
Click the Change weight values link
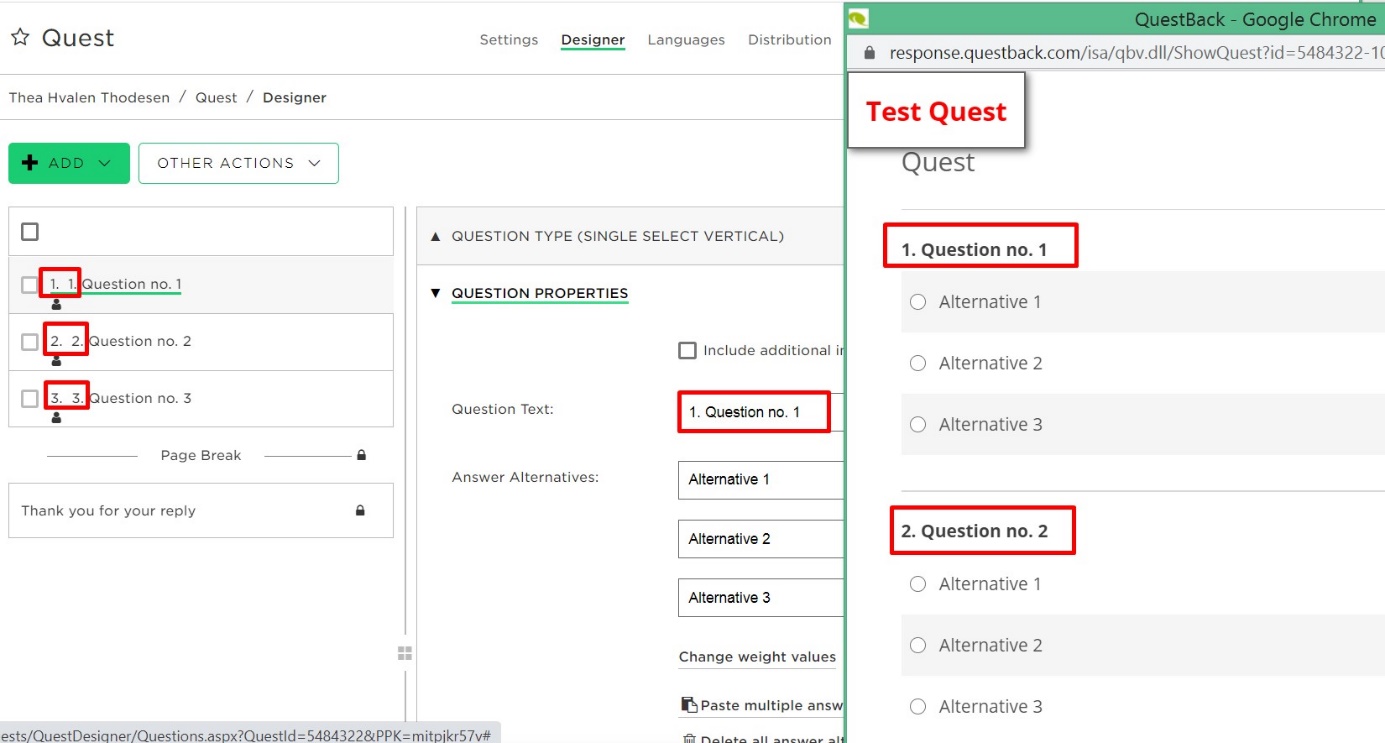point(757,657)
